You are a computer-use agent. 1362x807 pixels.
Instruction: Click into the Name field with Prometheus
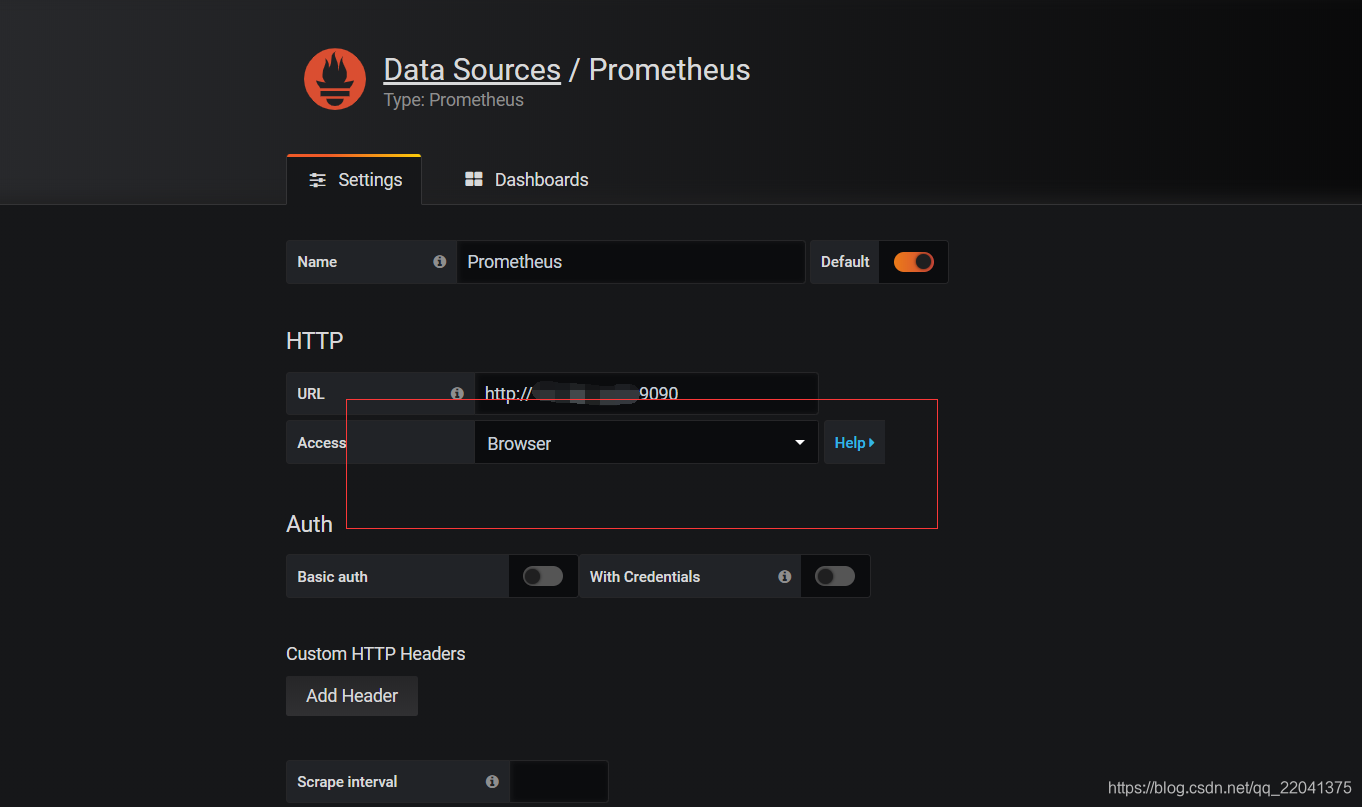(631, 262)
